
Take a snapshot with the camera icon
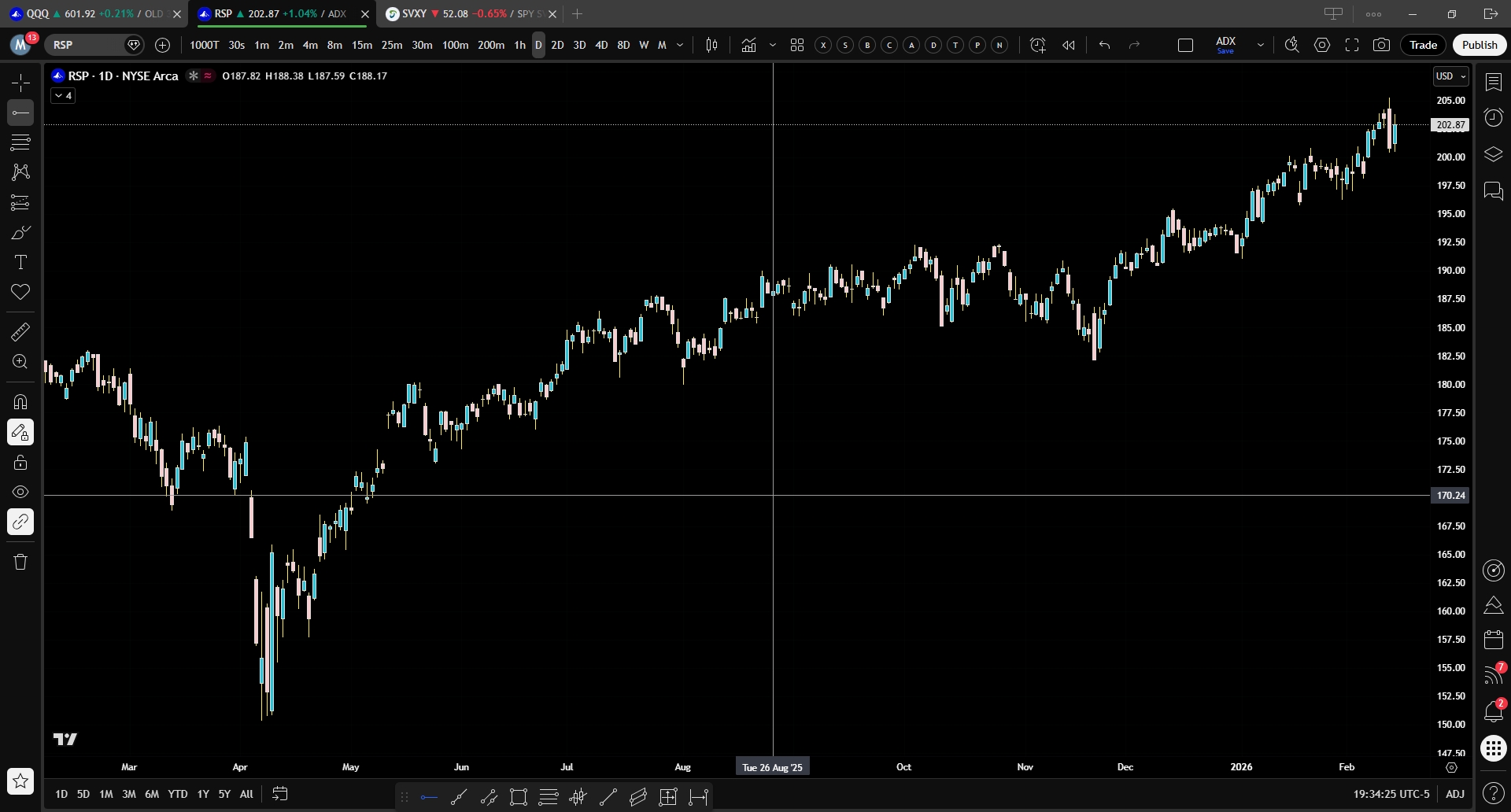1381,45
